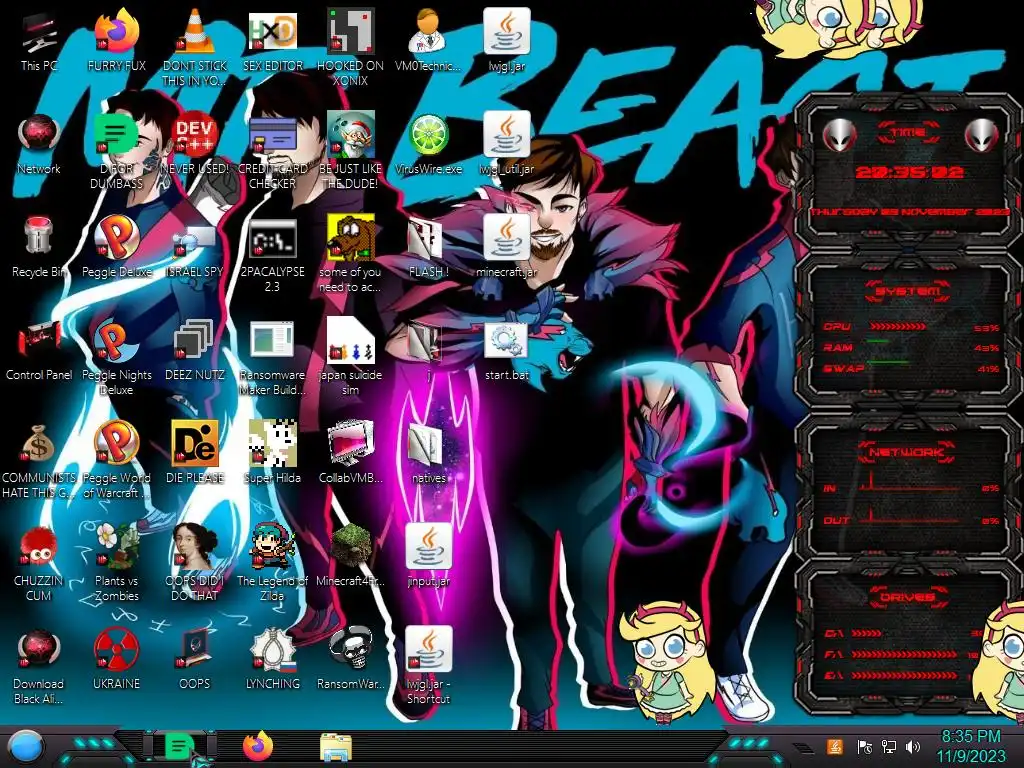This screenshot has width=1024, height=768.
Task: Open Ransomware Maker Build shortcut
Action: [272, 357]
